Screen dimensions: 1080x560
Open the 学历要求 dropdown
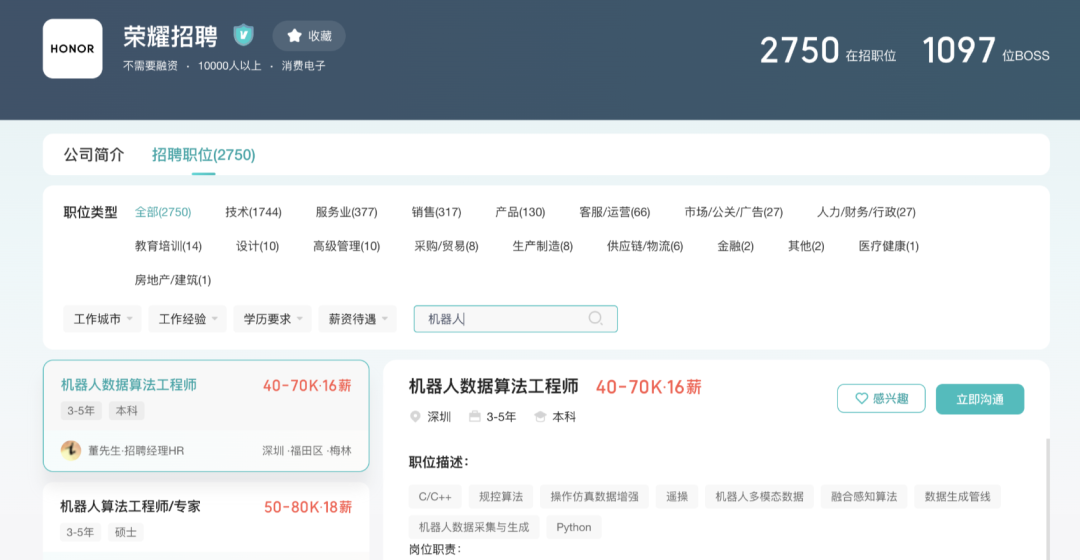(x=273, y=319)
